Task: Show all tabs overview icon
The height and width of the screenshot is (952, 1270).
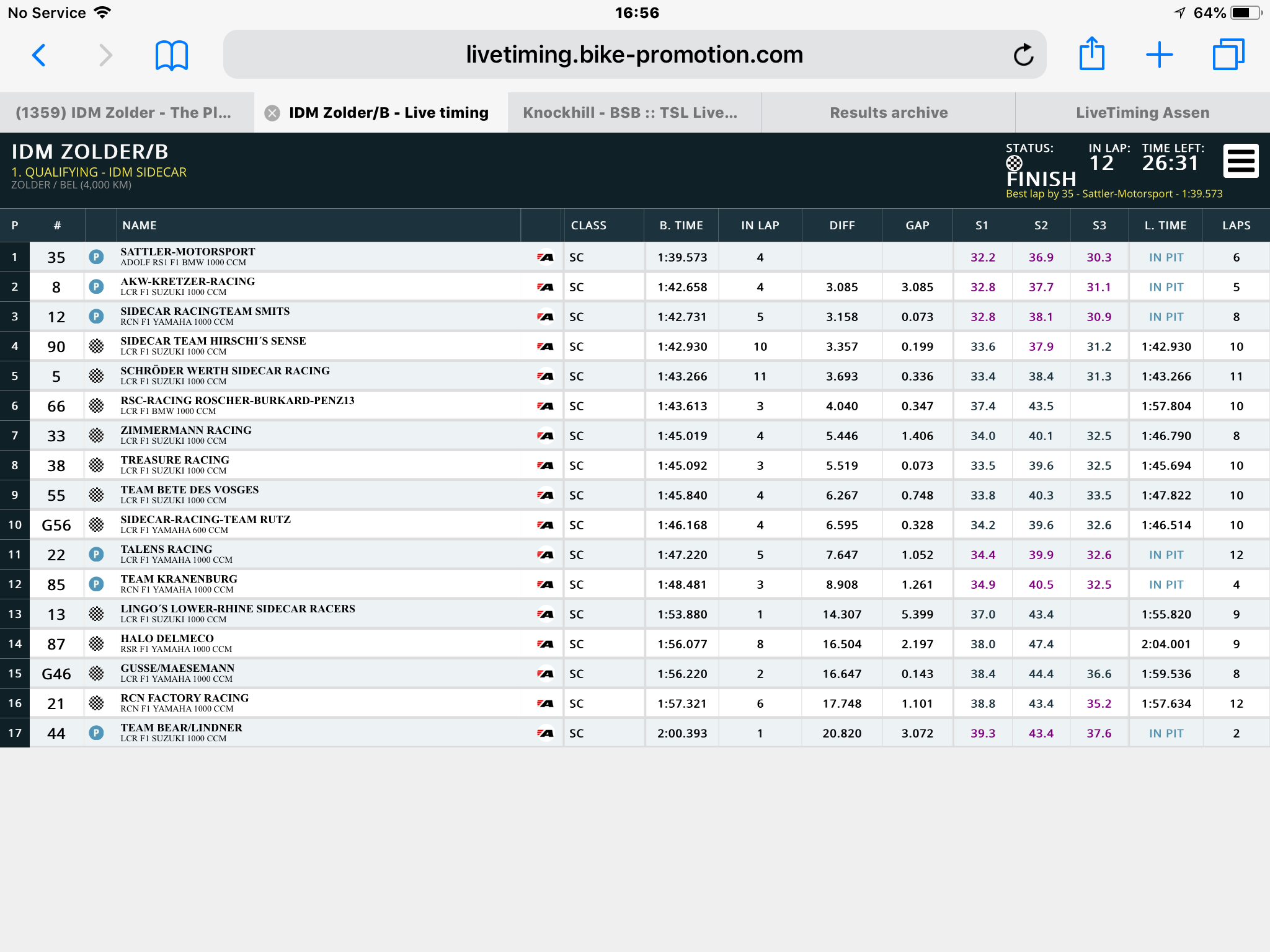Action: (x=1228, y=55)
